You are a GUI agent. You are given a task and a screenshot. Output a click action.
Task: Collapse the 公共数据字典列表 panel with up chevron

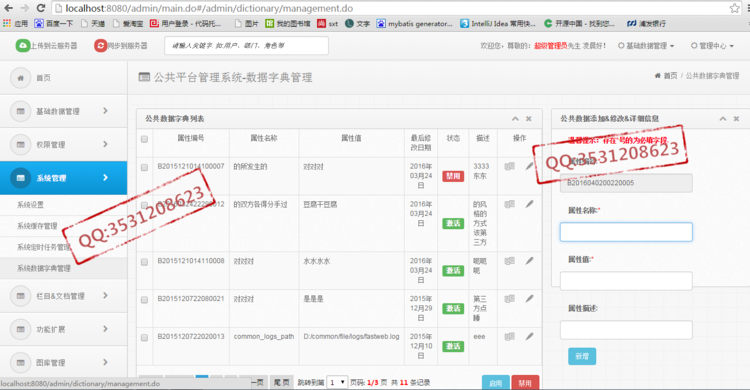click(515, 119)
